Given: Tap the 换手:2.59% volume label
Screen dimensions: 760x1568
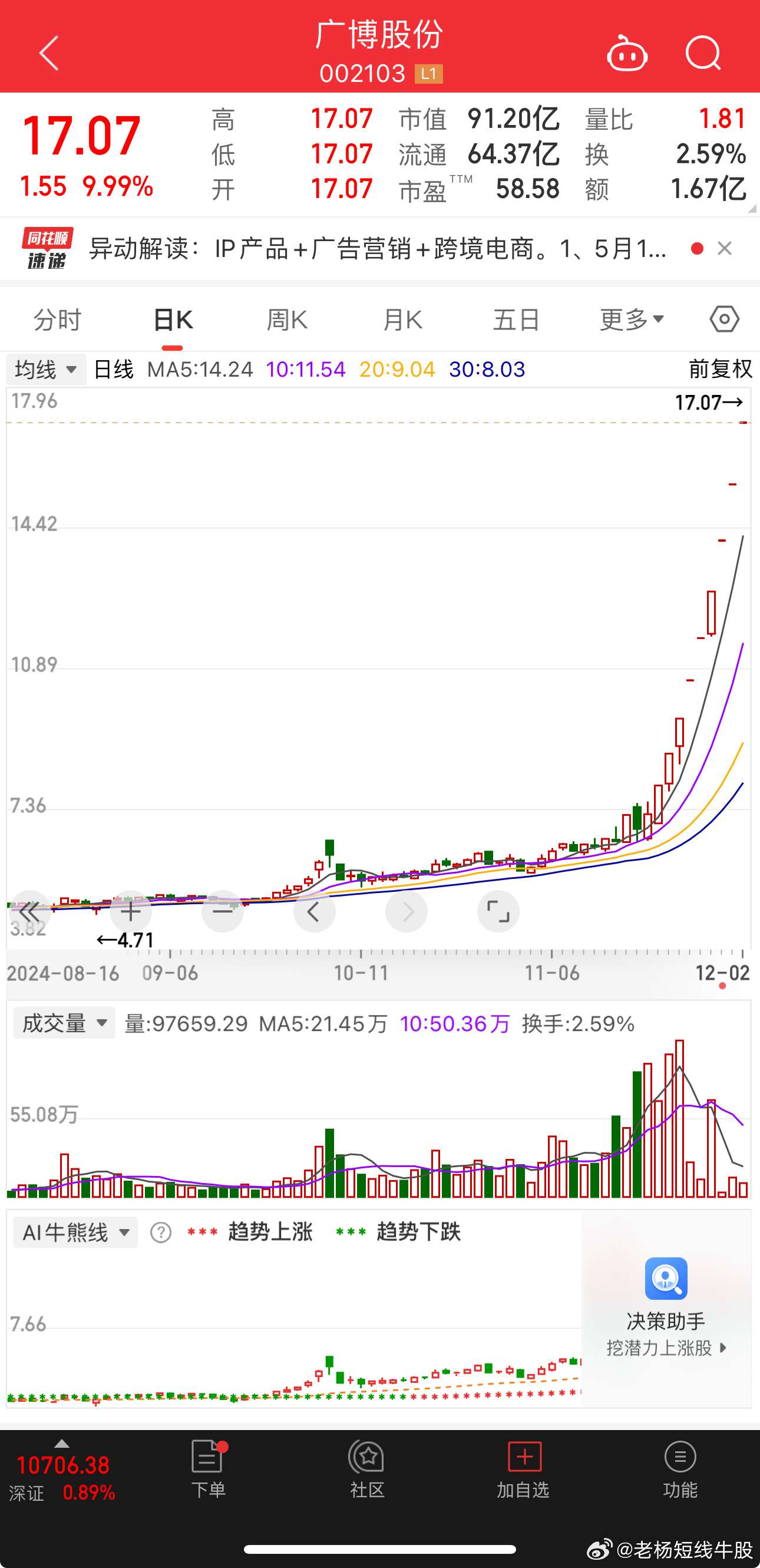Looking at the screenshot, I should [578, 1023].
